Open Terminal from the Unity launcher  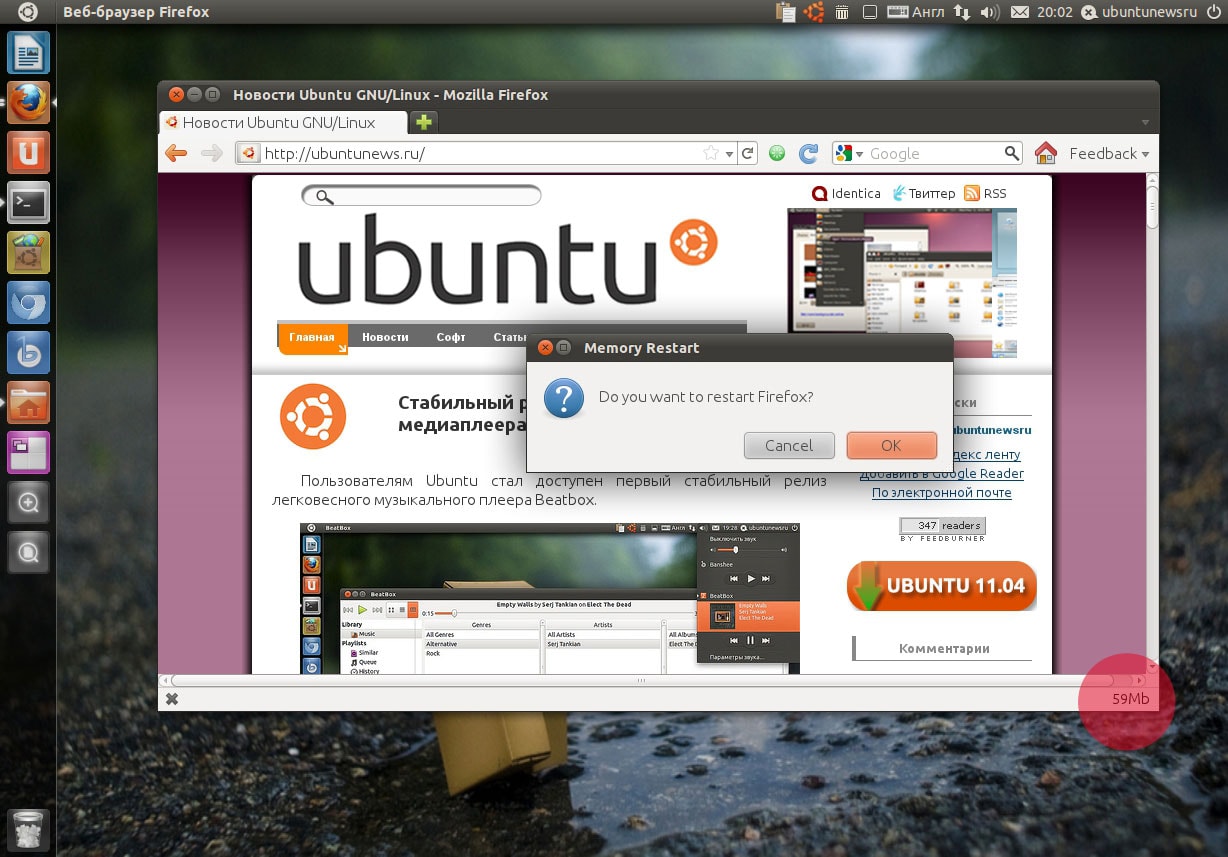point(28,204)
